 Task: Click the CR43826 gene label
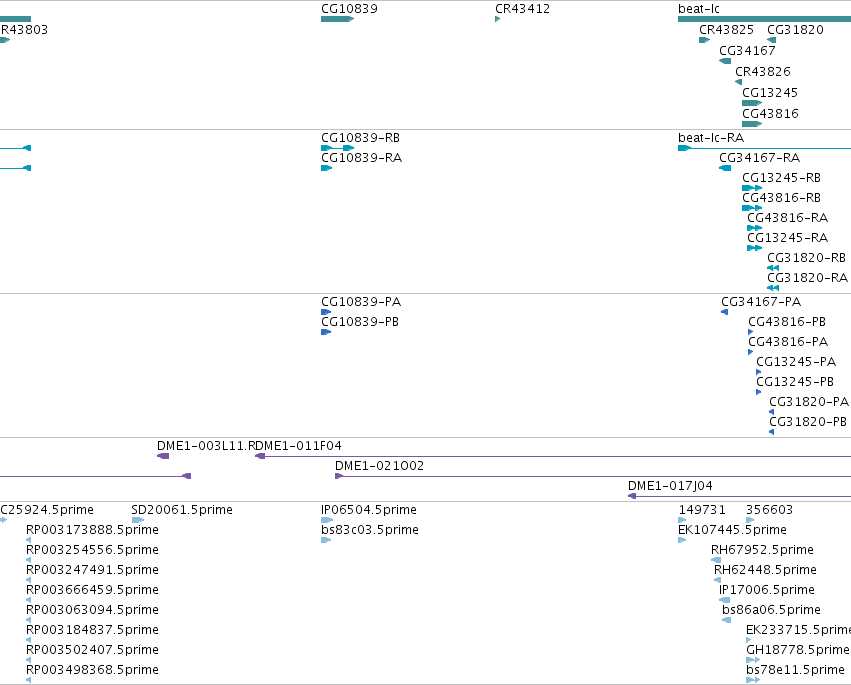[763, 72]
